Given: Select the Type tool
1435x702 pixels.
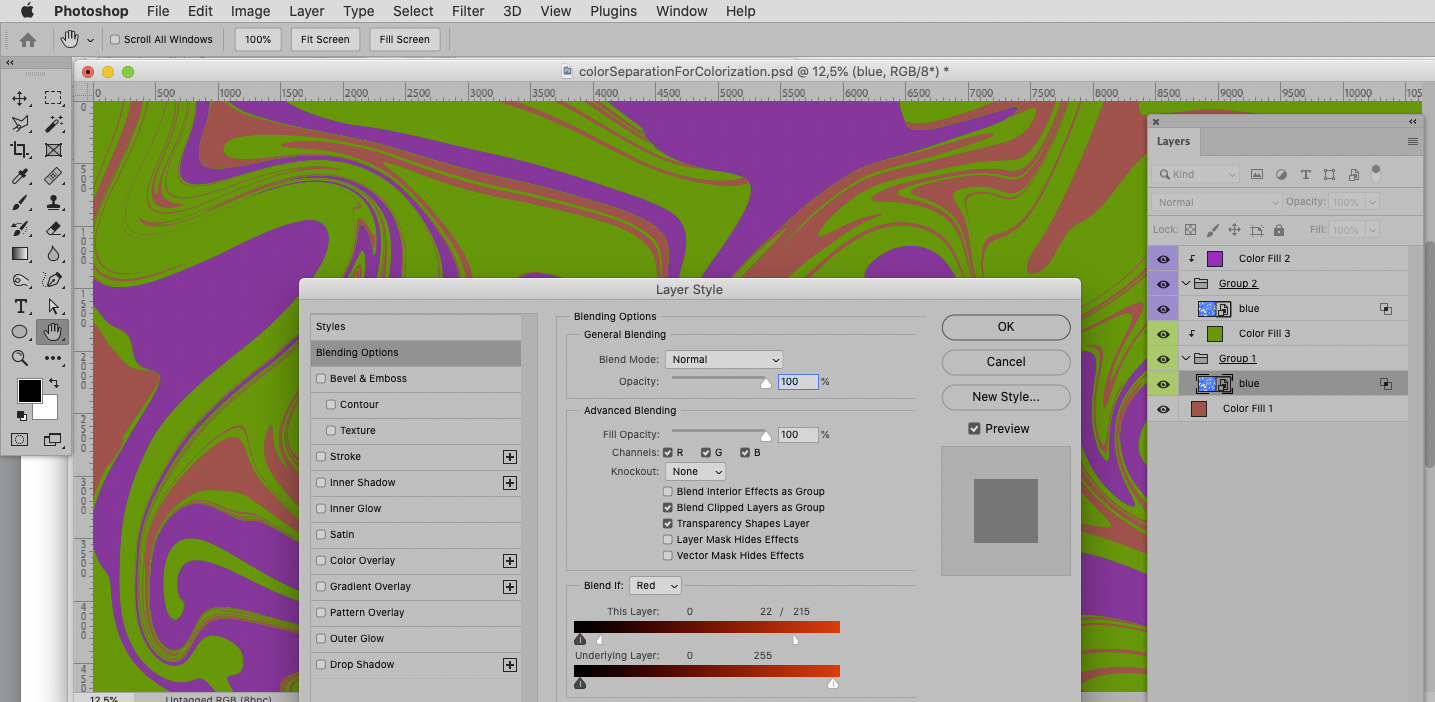Looking at the screenshot, I should (21, 306).
